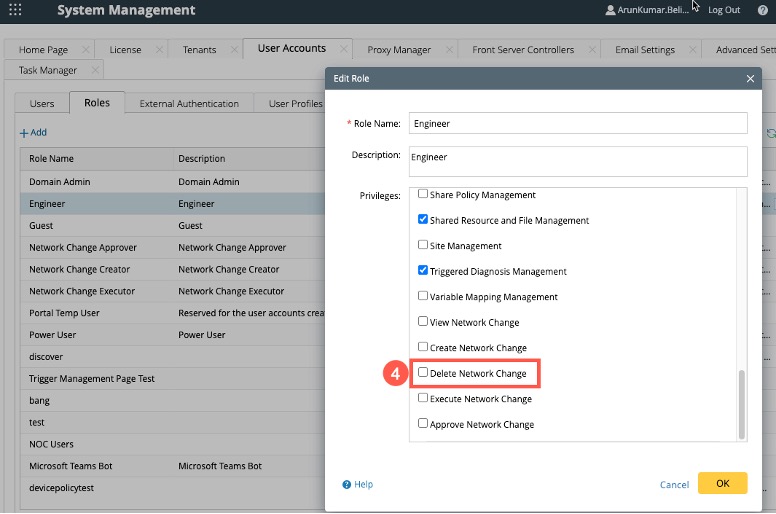776x514 pixels.
Task: Click the user profile icon for ArunKumar
Action: (x=610, y=10)
